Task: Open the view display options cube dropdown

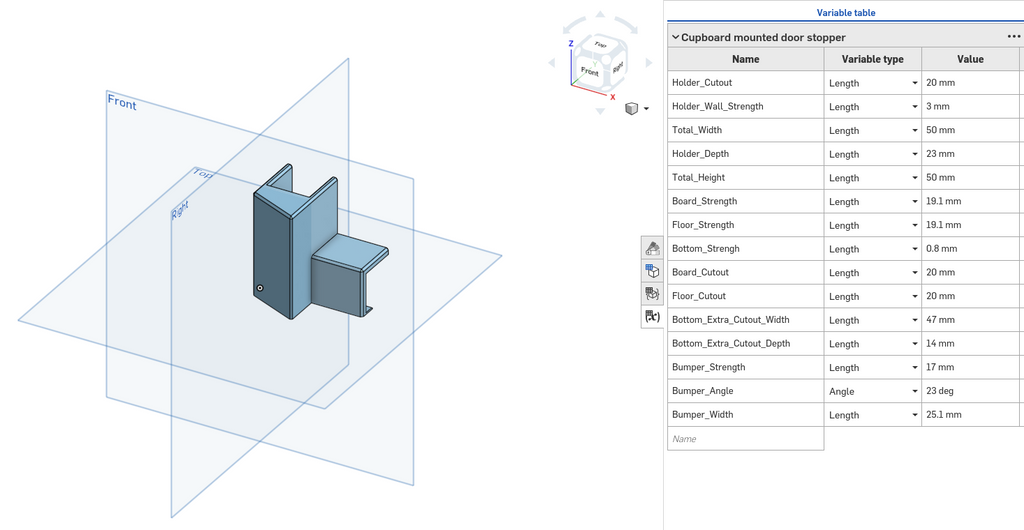Action: pos(637,108)
